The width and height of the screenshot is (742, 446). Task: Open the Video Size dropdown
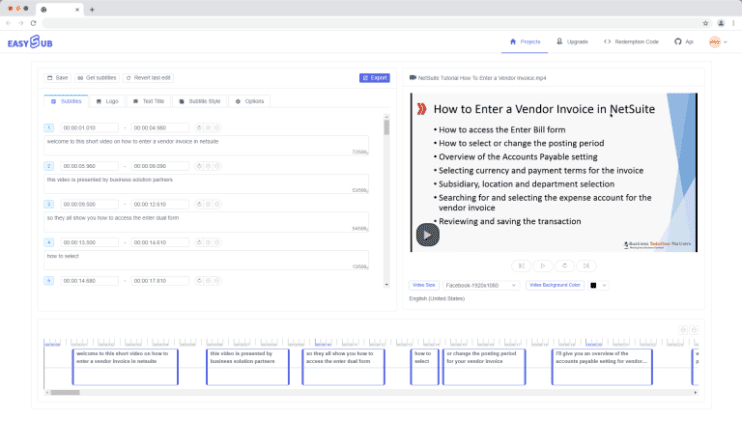click(480, 285)
